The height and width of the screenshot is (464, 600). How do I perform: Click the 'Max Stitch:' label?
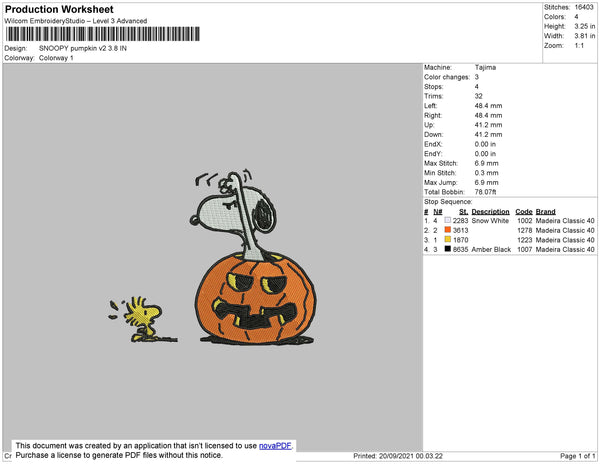point(441,163)
